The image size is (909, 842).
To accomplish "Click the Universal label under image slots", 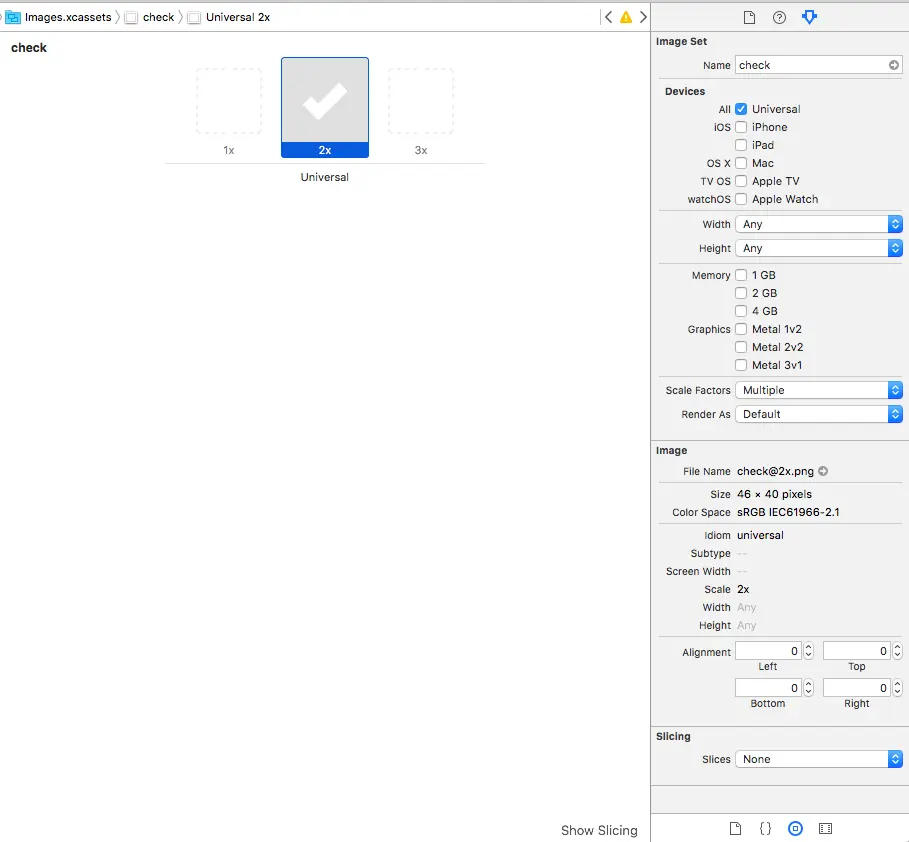I will click(x=325, y=177).
